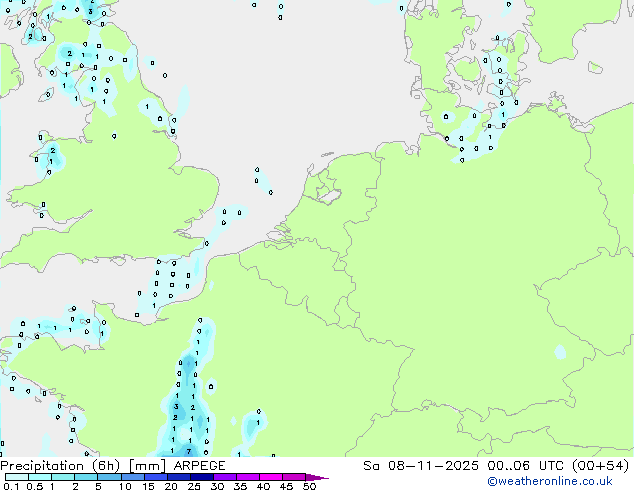This screenshot has width=634, height=490.
Task: Click the 5–10 mm legend color swatch
Action: [x=109, y=477]
